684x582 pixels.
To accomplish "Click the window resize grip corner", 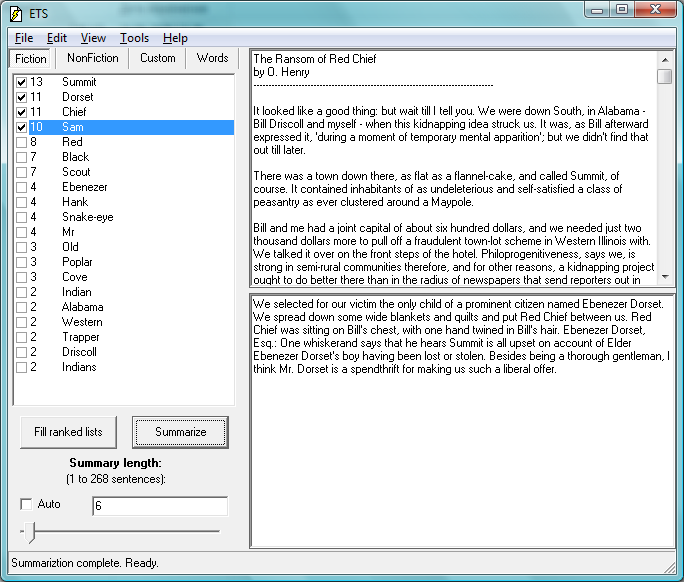I will 670,567.
